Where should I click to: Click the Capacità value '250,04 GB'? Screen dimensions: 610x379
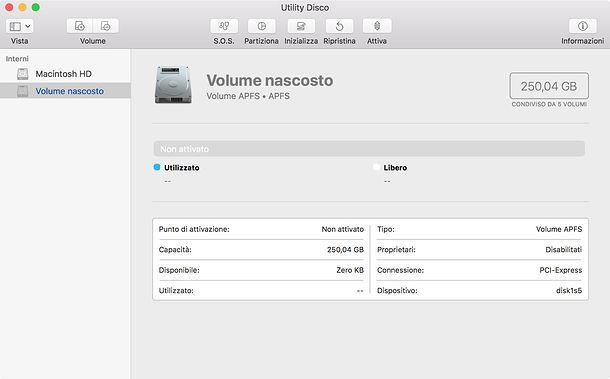pos(345,249)
